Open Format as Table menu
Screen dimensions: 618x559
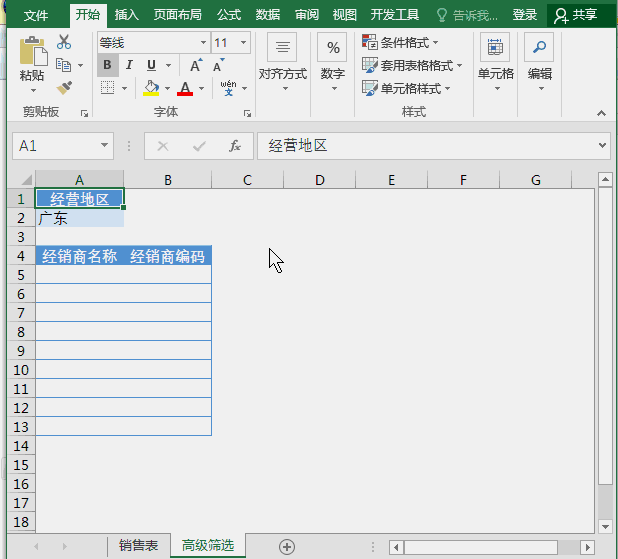point(411,65)
